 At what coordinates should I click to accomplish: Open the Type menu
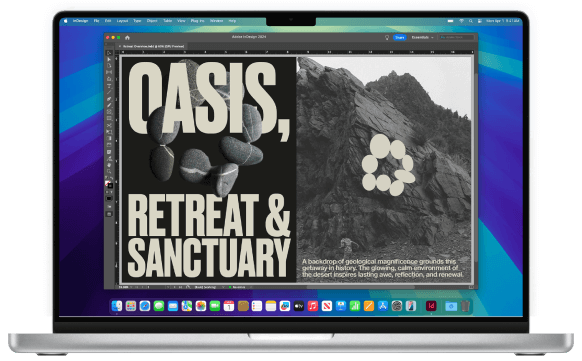pyautogui.click(x=137, y=21)
